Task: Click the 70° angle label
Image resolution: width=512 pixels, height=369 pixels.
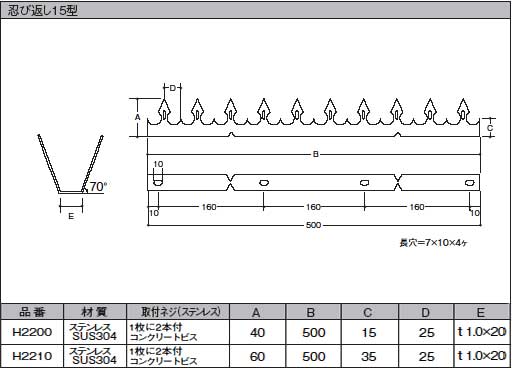Action: 98,187
